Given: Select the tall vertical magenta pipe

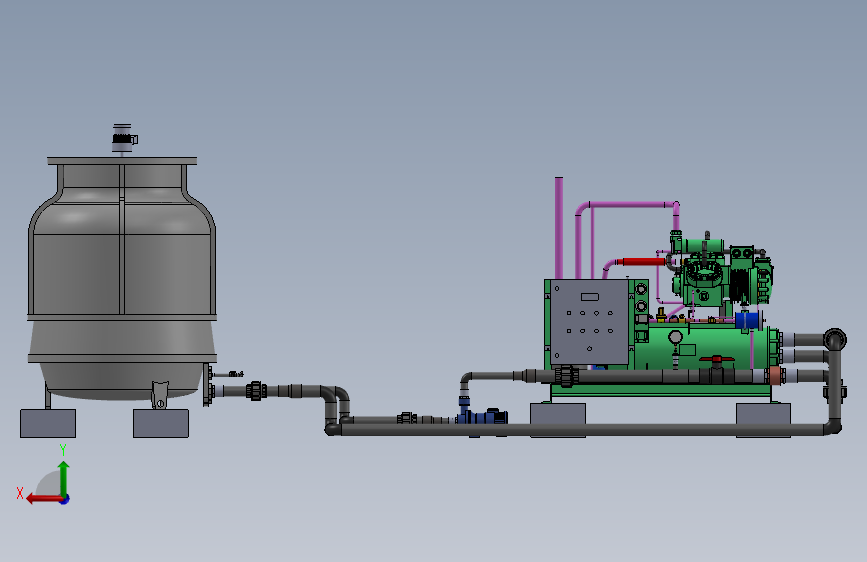Looking at the screenshot, I should pyautogui.click(x=559, y=228).
